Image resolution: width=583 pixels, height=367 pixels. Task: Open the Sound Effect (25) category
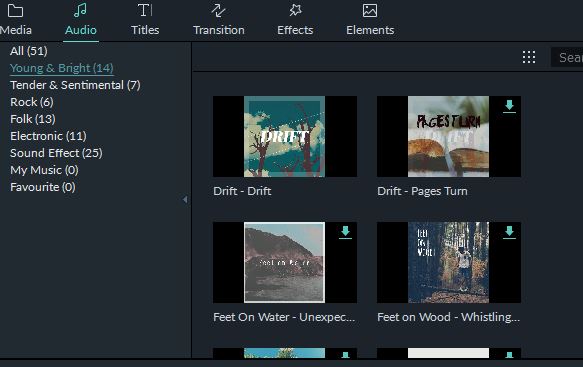56,153
